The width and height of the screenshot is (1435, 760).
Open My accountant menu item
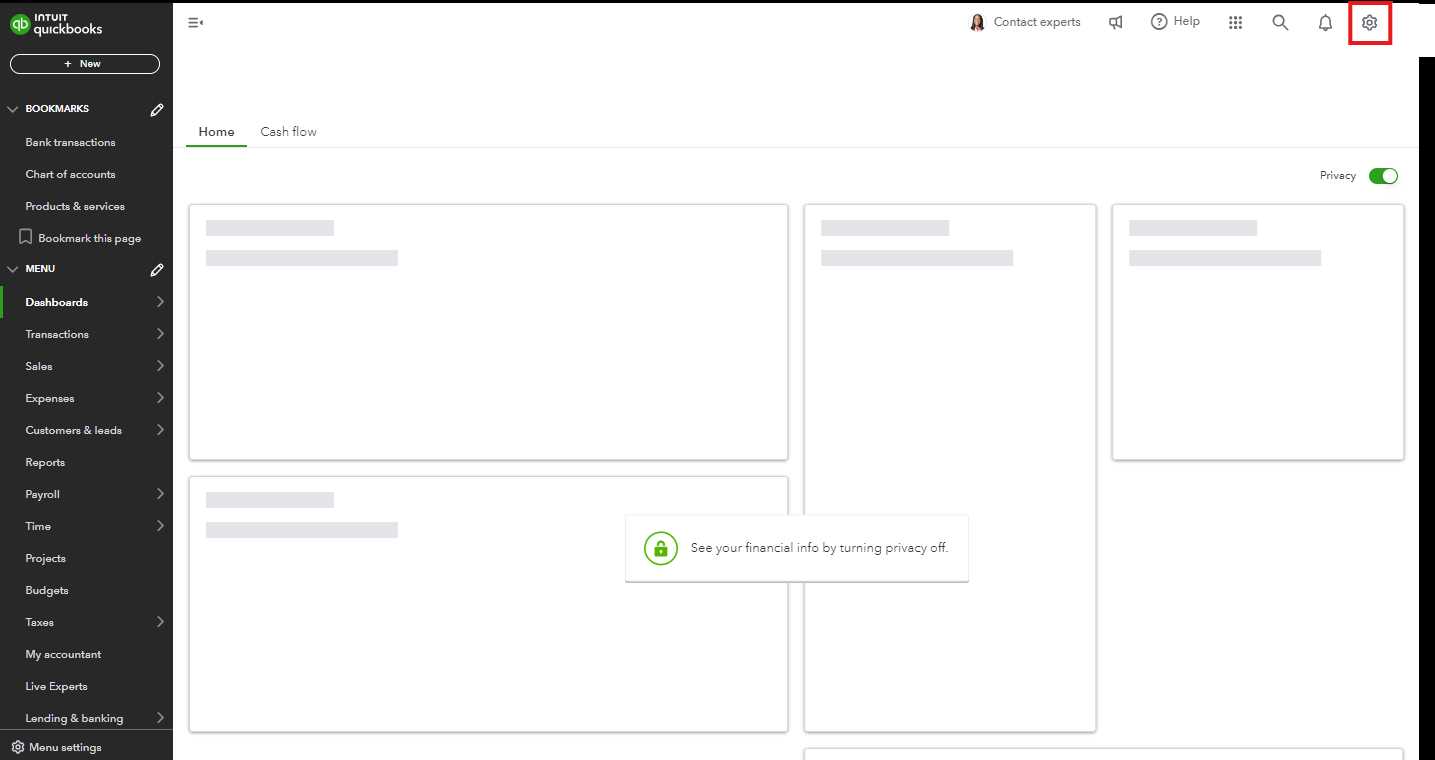click(x=63, y=654)
